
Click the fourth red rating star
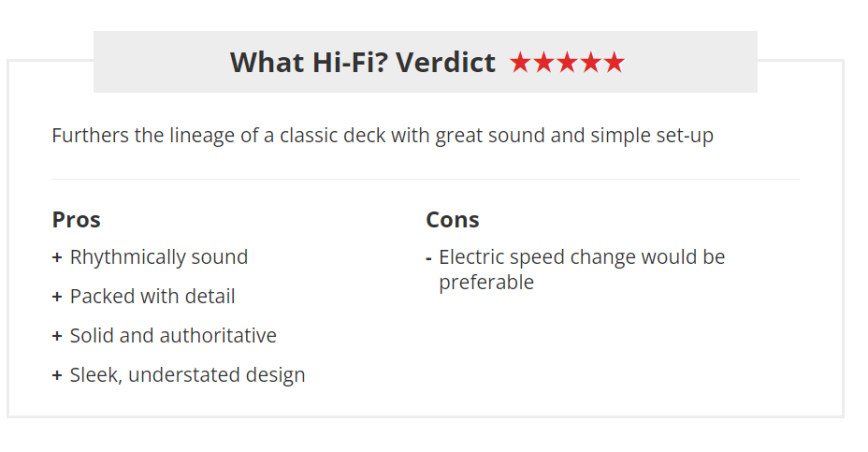pyautogui.click(x=591, y=62)
